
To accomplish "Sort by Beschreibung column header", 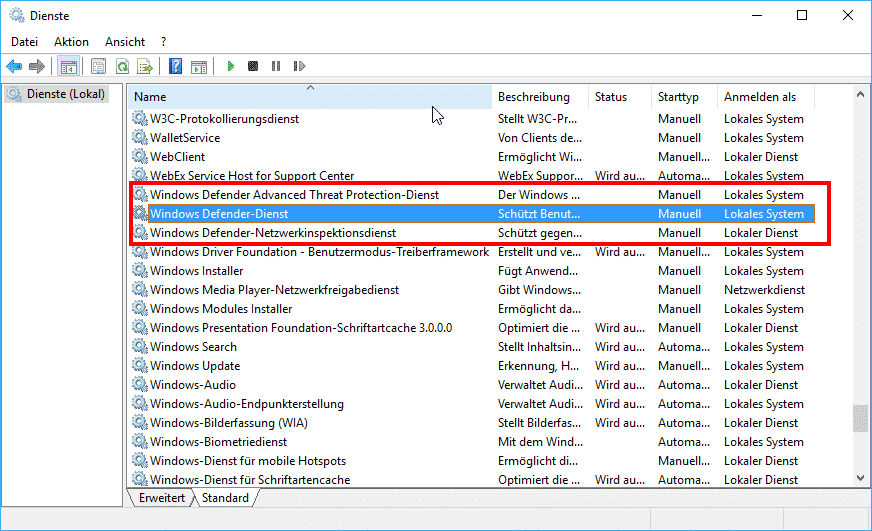I will pos(539,97).
